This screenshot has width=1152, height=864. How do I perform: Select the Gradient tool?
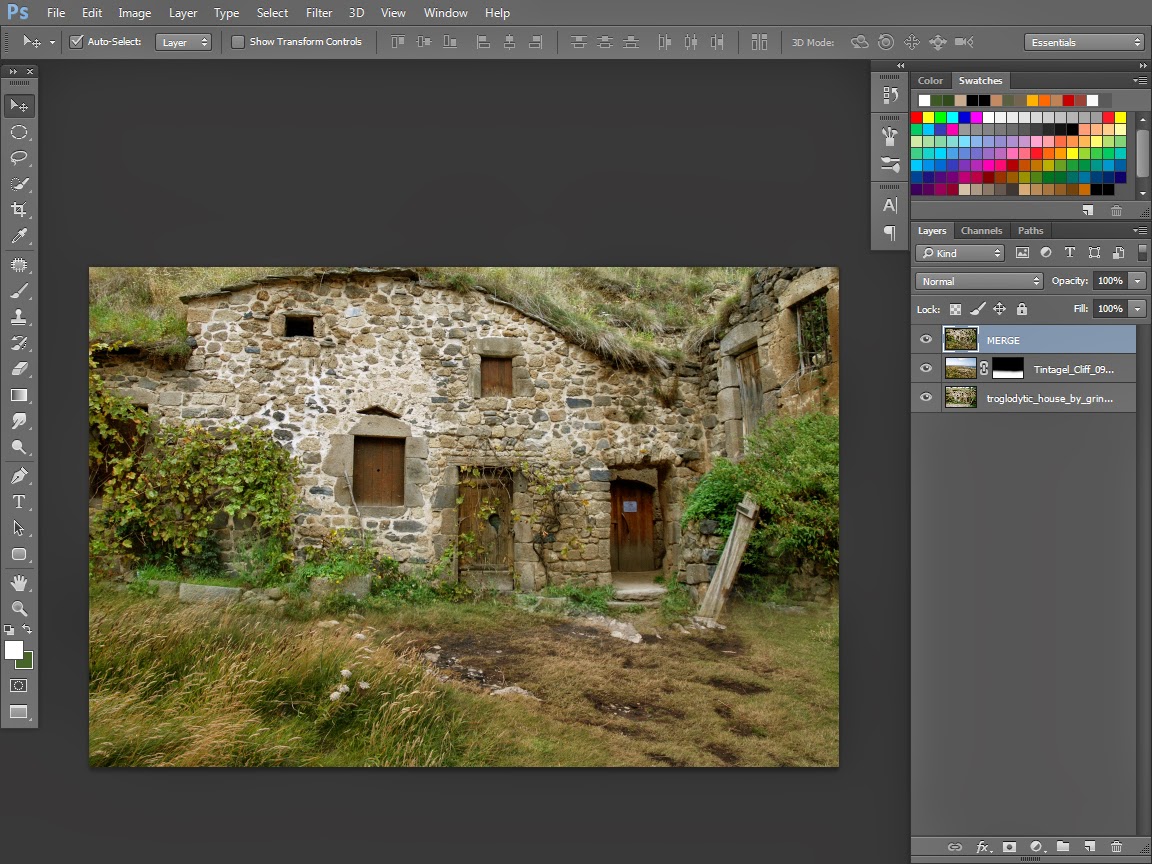(19, 395)
